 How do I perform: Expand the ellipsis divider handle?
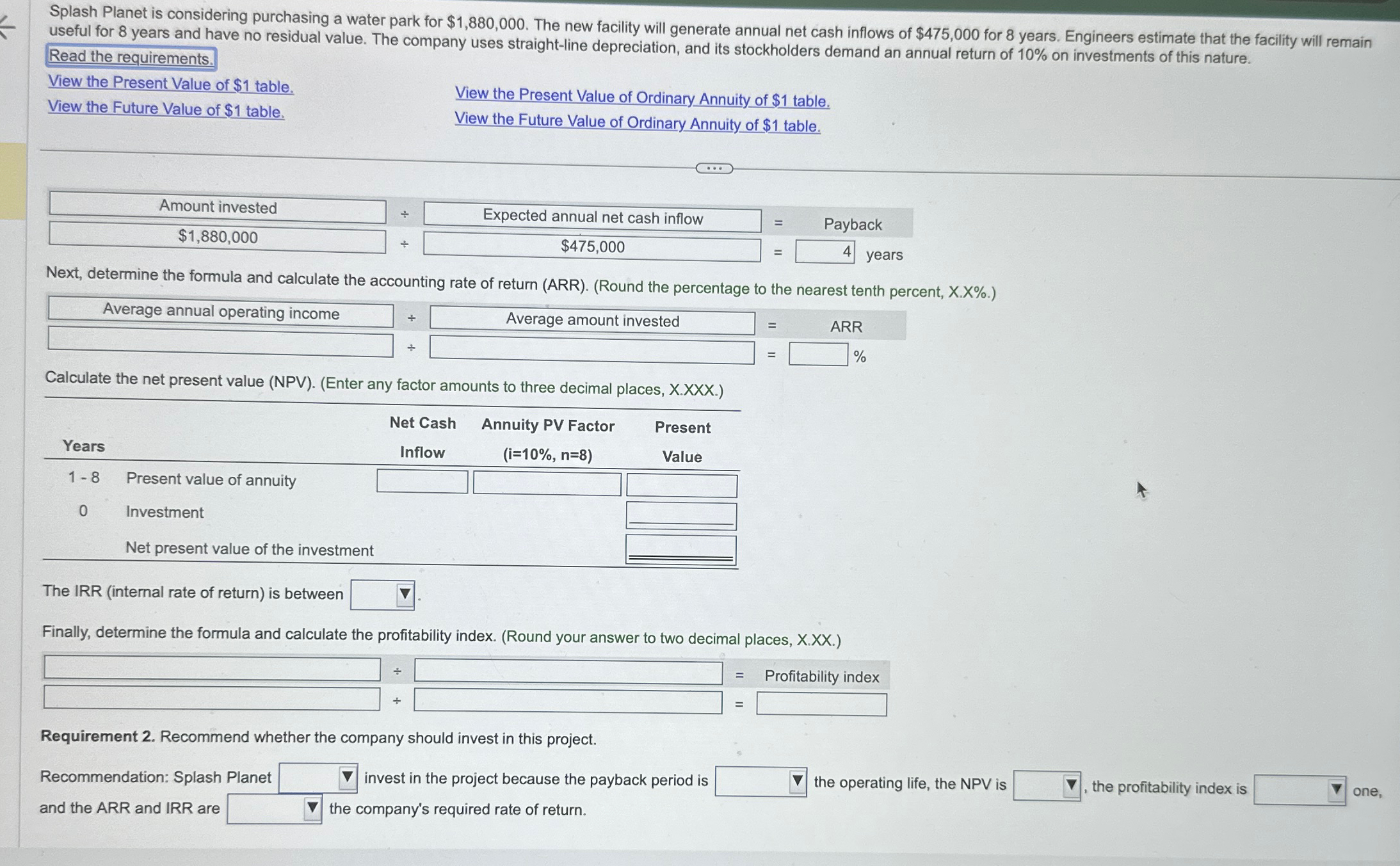pyautogui.click(x=714, y=168)
